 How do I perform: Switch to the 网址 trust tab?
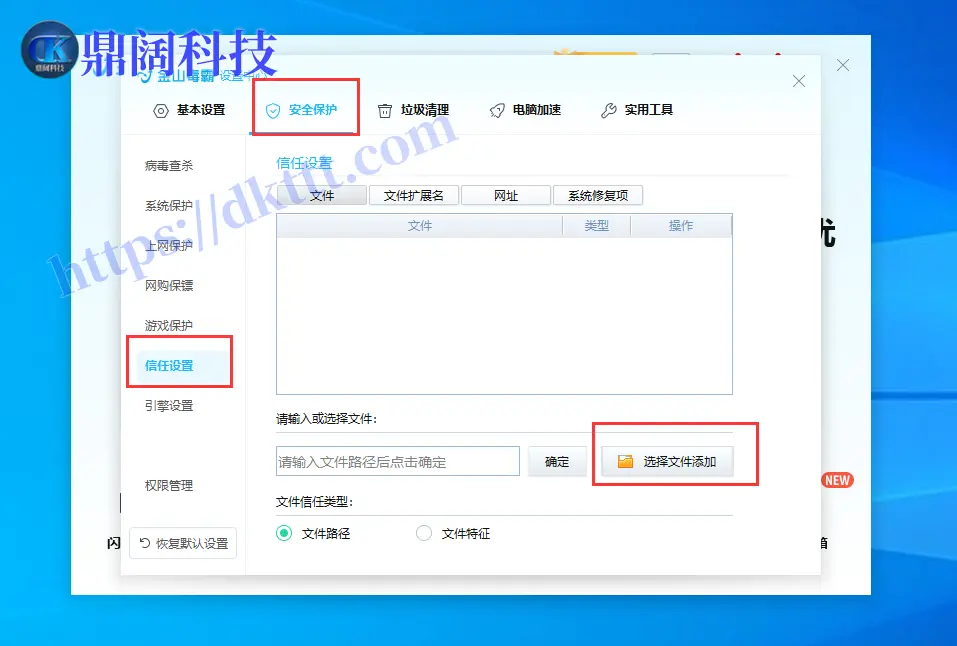506,196
